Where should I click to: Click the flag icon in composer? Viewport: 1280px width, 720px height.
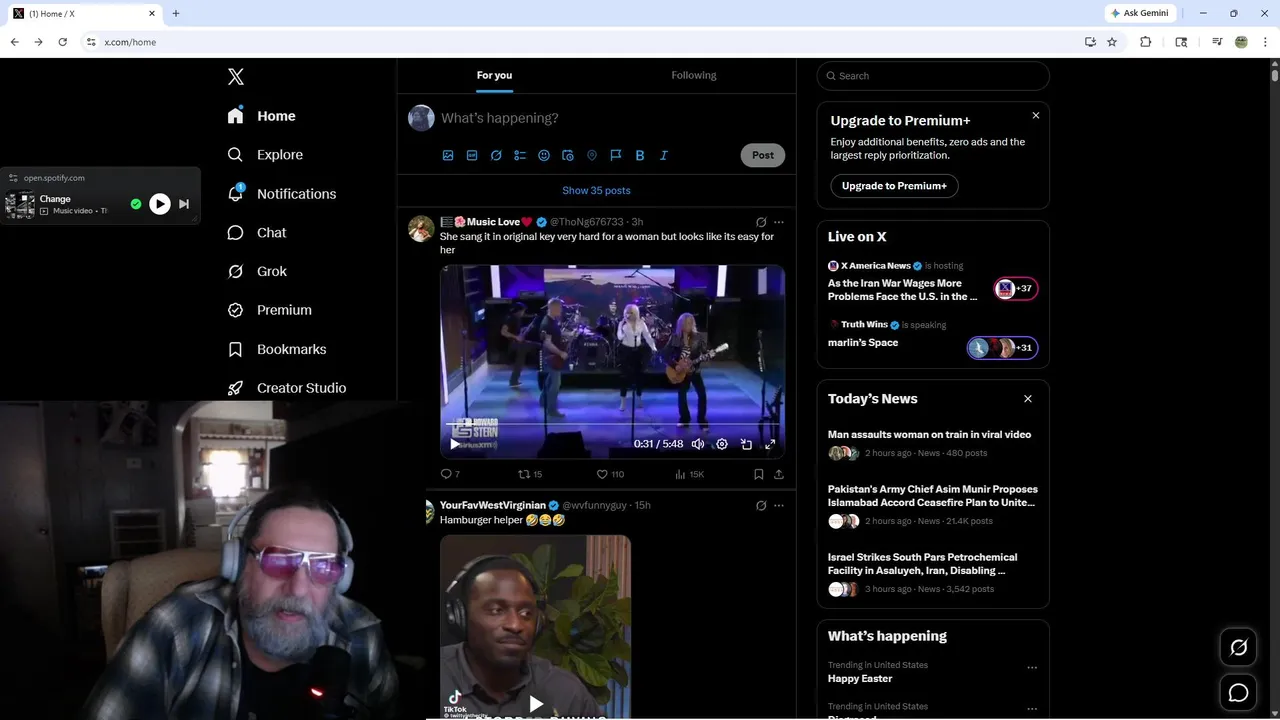[x=616, y=155]
